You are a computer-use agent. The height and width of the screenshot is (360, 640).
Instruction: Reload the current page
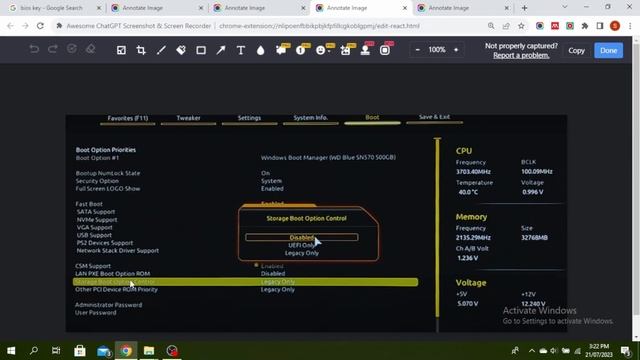pyautogui.click(x=40, y=26)
